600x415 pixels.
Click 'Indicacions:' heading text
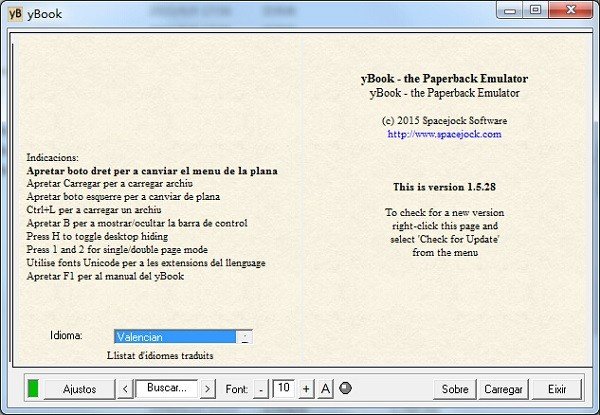(52, 157)
